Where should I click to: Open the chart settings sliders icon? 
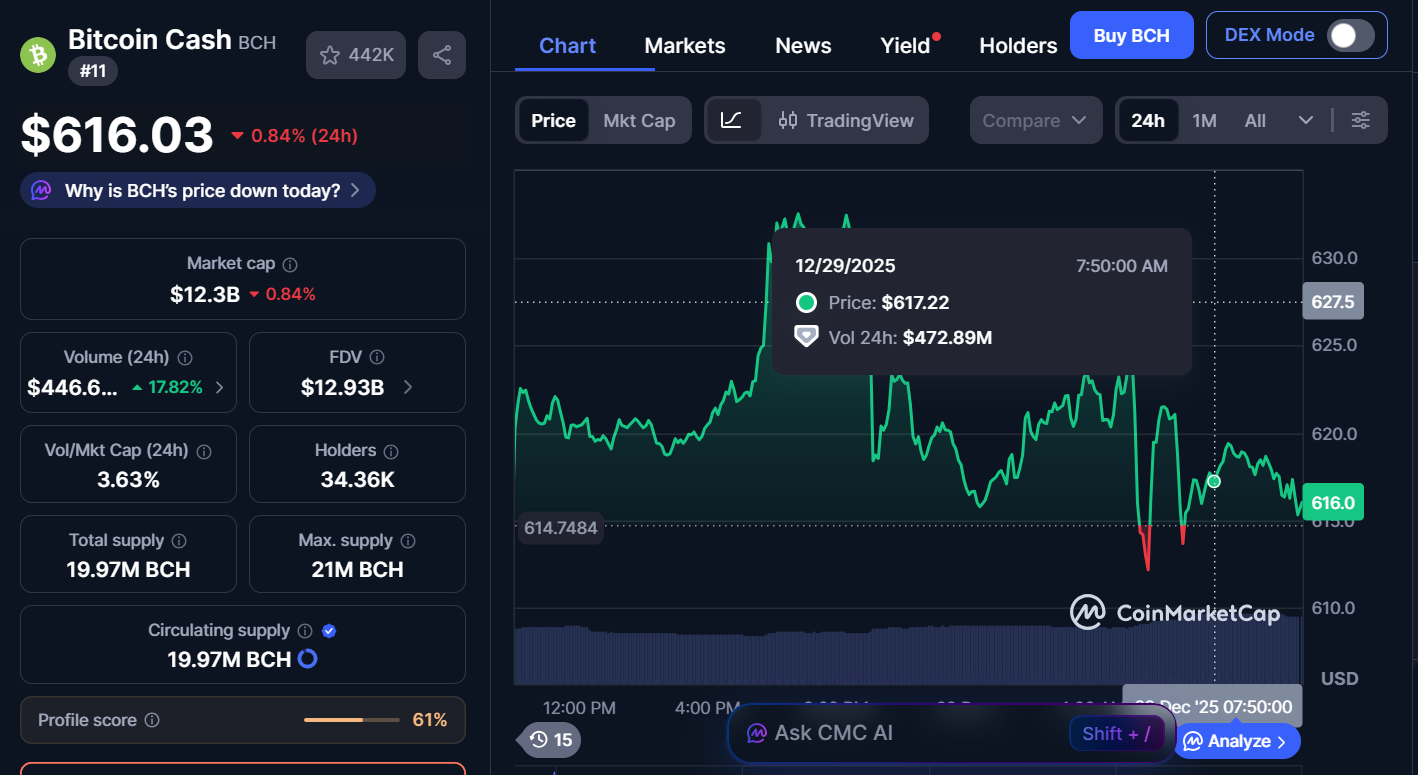point(1360,119)
